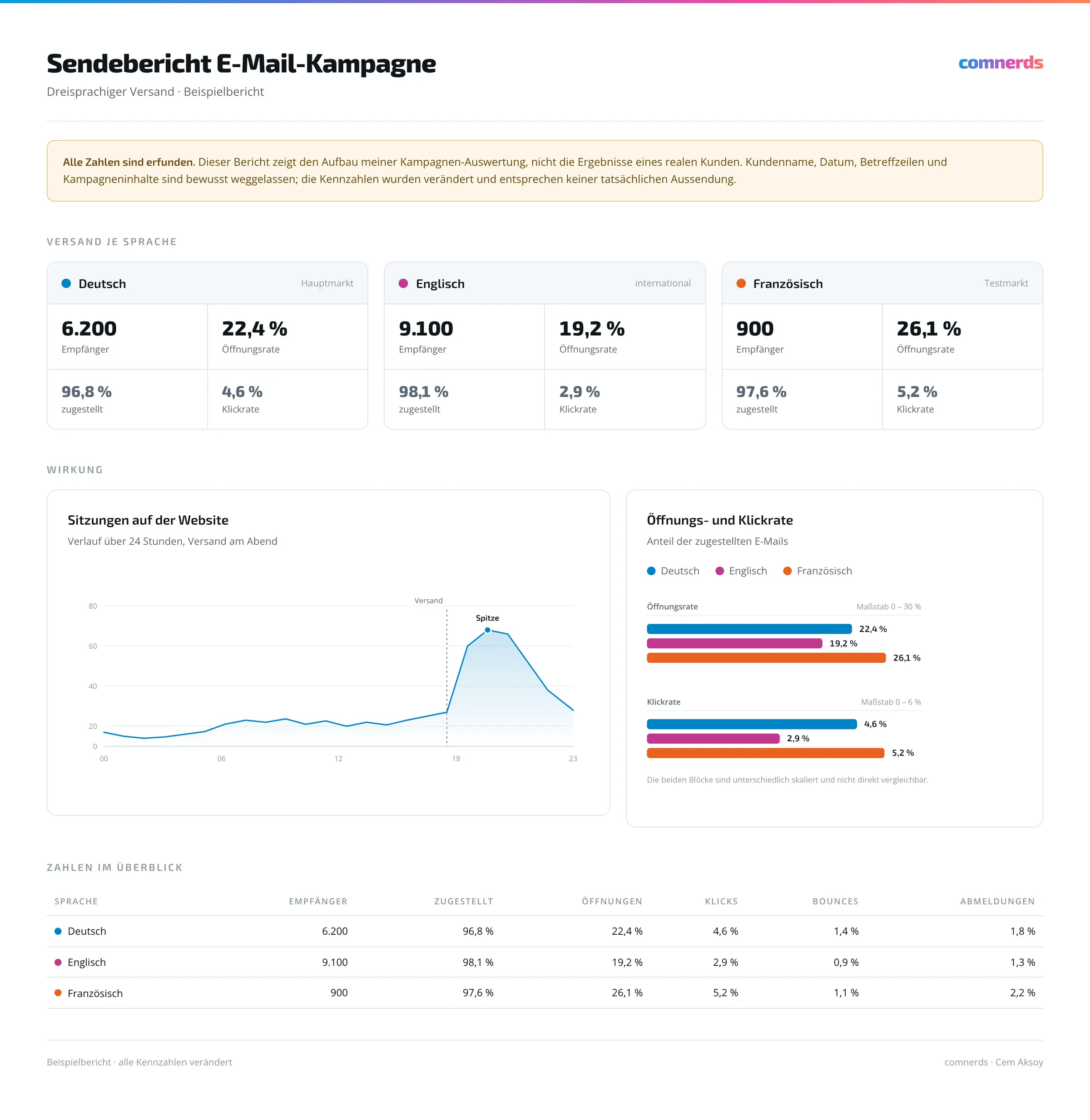Click 900 Empfänger value in Französisch card
The height and width of the screenshot is (1120, 1090).
[754, 329]
